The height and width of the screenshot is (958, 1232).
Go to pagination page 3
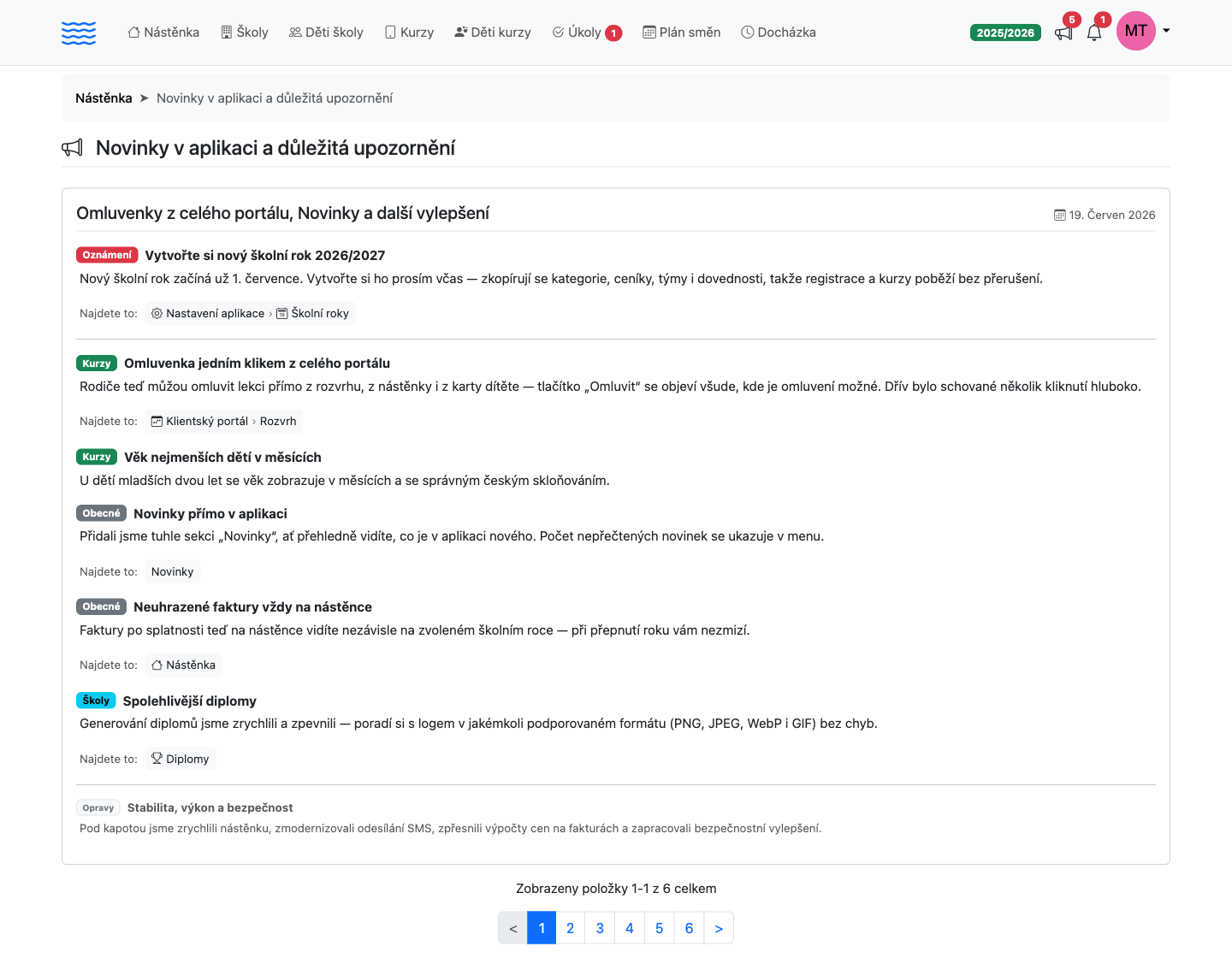600,928
